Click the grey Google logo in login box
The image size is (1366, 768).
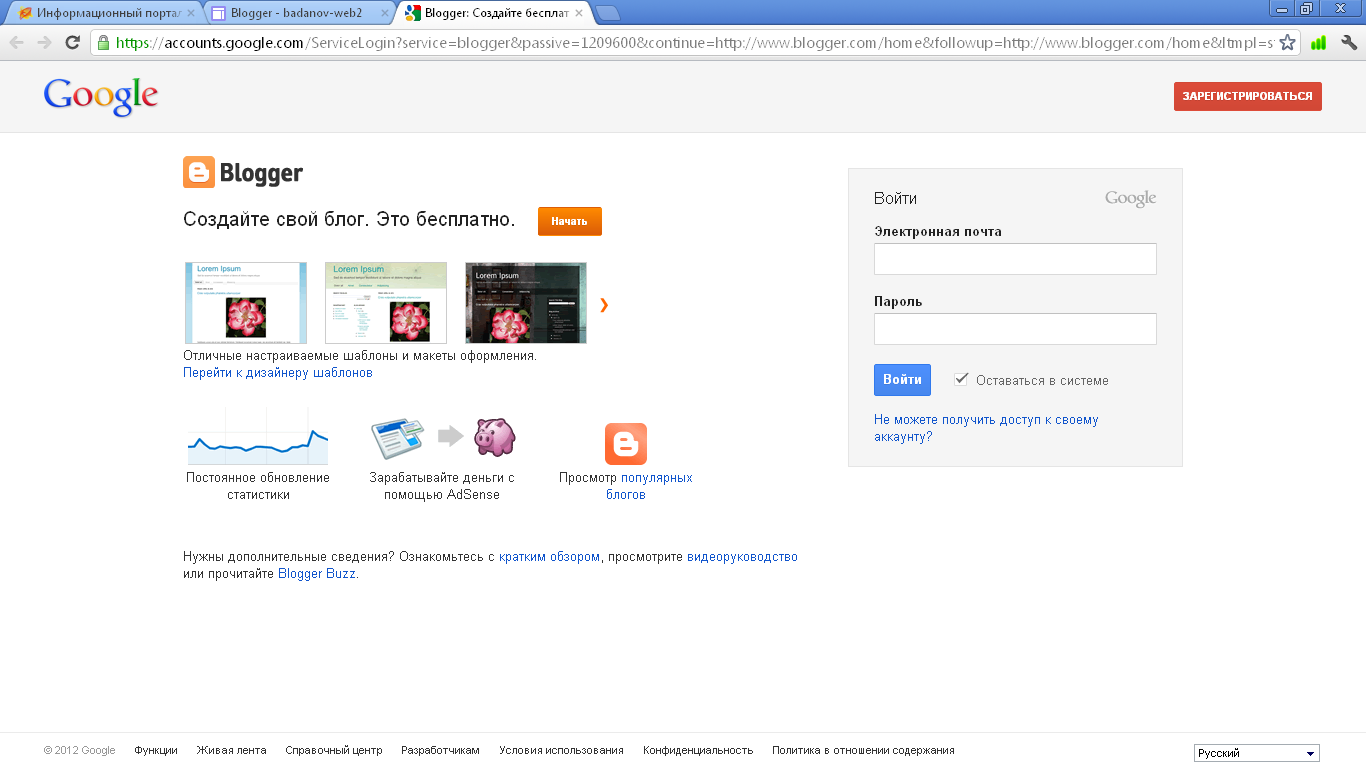[x=1130, y=198]
